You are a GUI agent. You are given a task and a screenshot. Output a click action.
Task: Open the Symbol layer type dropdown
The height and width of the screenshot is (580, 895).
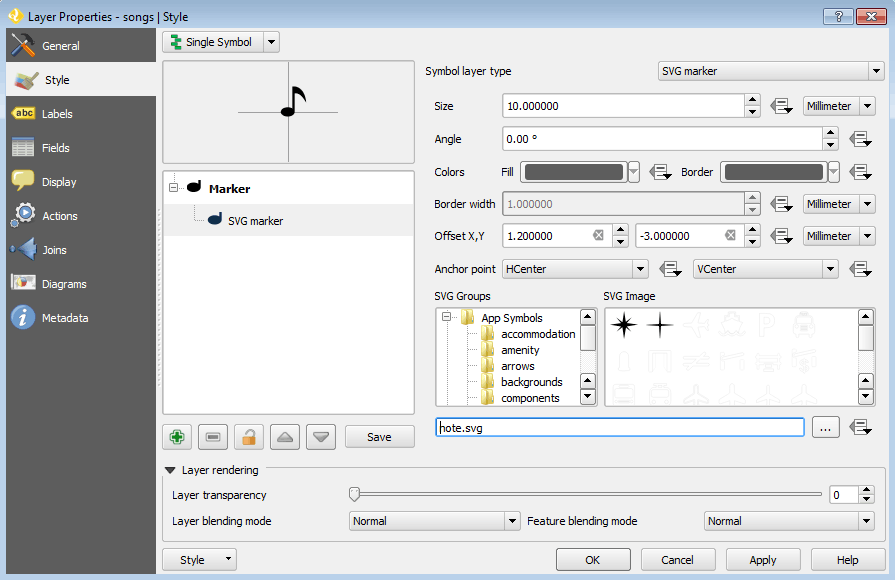point(771,71)
